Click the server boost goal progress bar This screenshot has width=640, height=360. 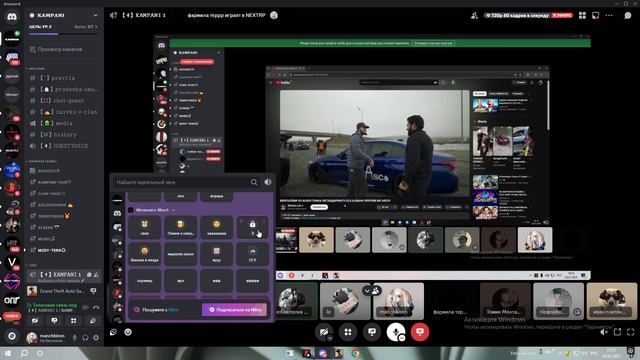[63, 35]
